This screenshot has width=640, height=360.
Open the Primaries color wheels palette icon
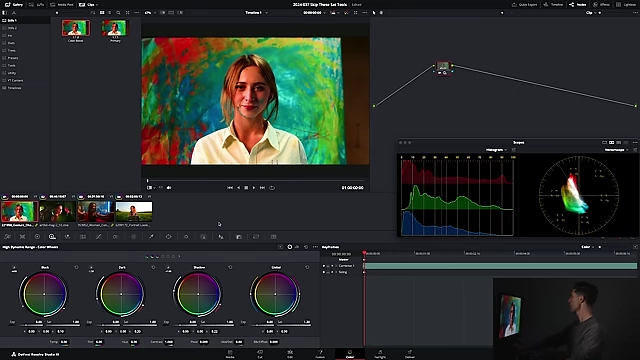pos(37,237)
